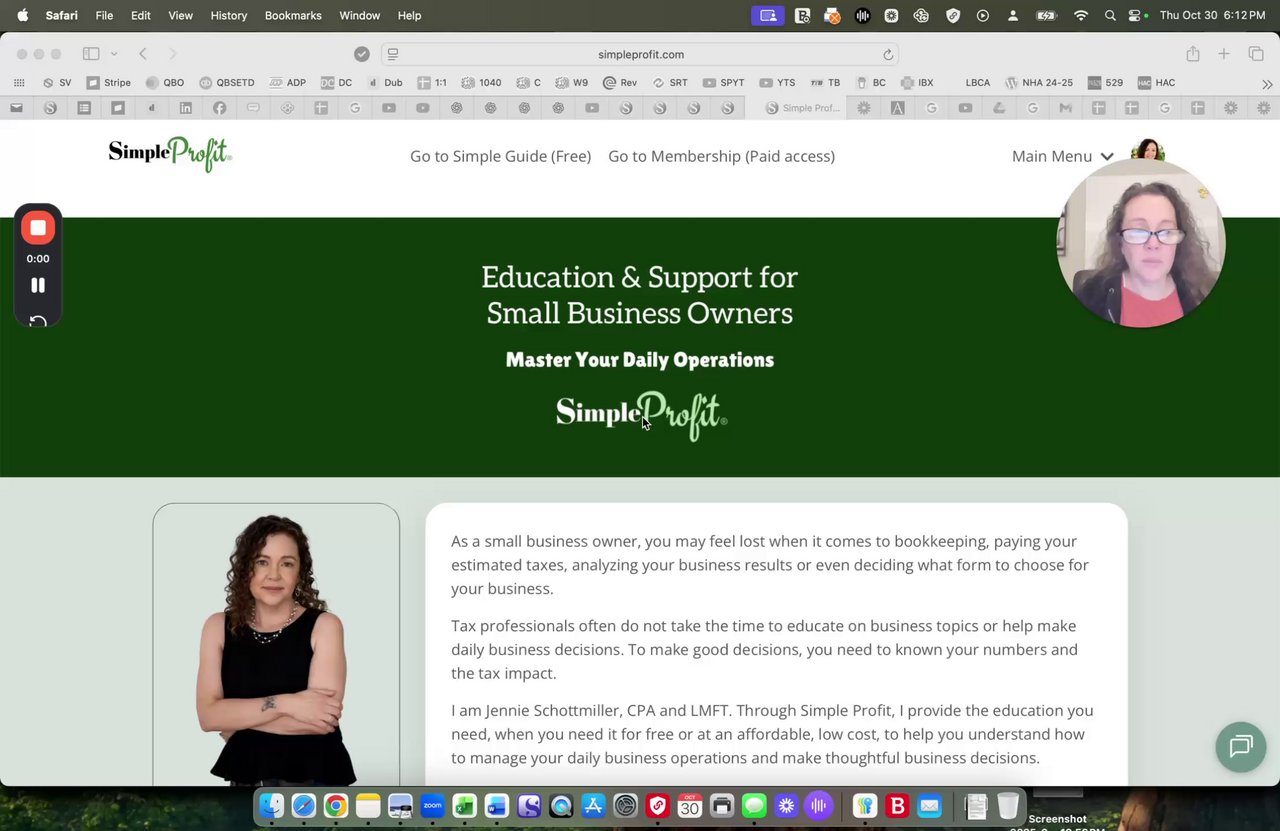Open the History menu
1280x831 pixels.
[229, 15]
